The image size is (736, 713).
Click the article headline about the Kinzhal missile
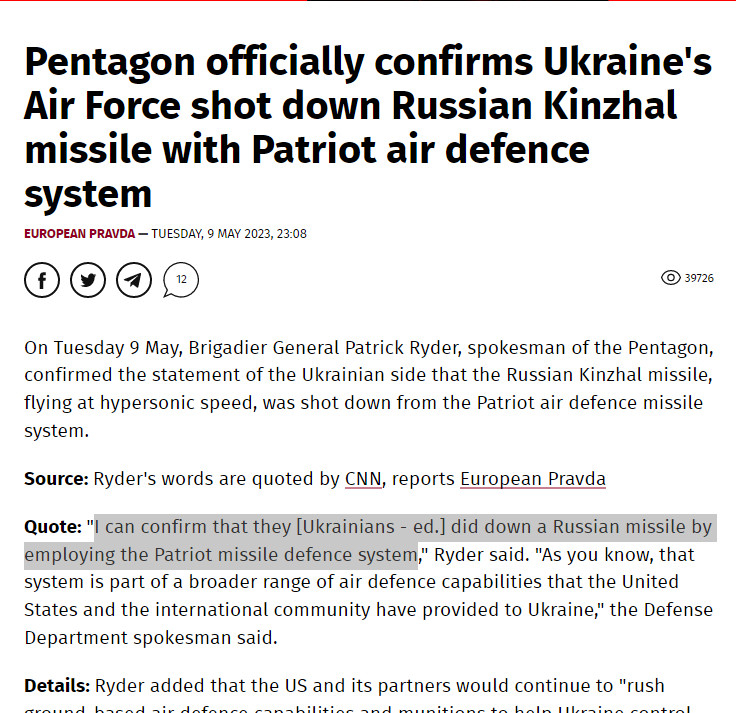tap(368, 127)
